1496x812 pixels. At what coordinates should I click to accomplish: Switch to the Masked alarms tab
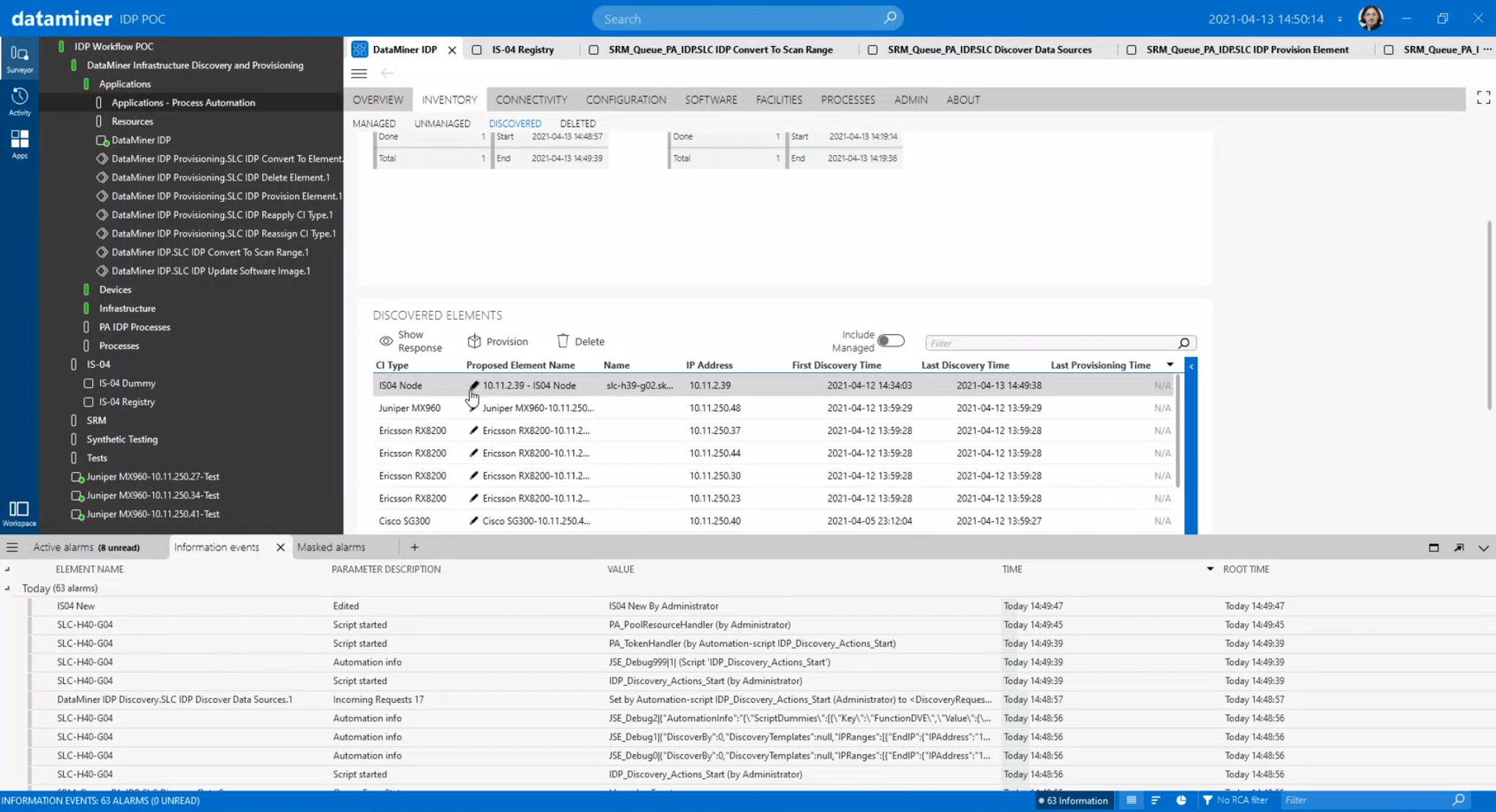pyautogui.click(x=331, y=547)
